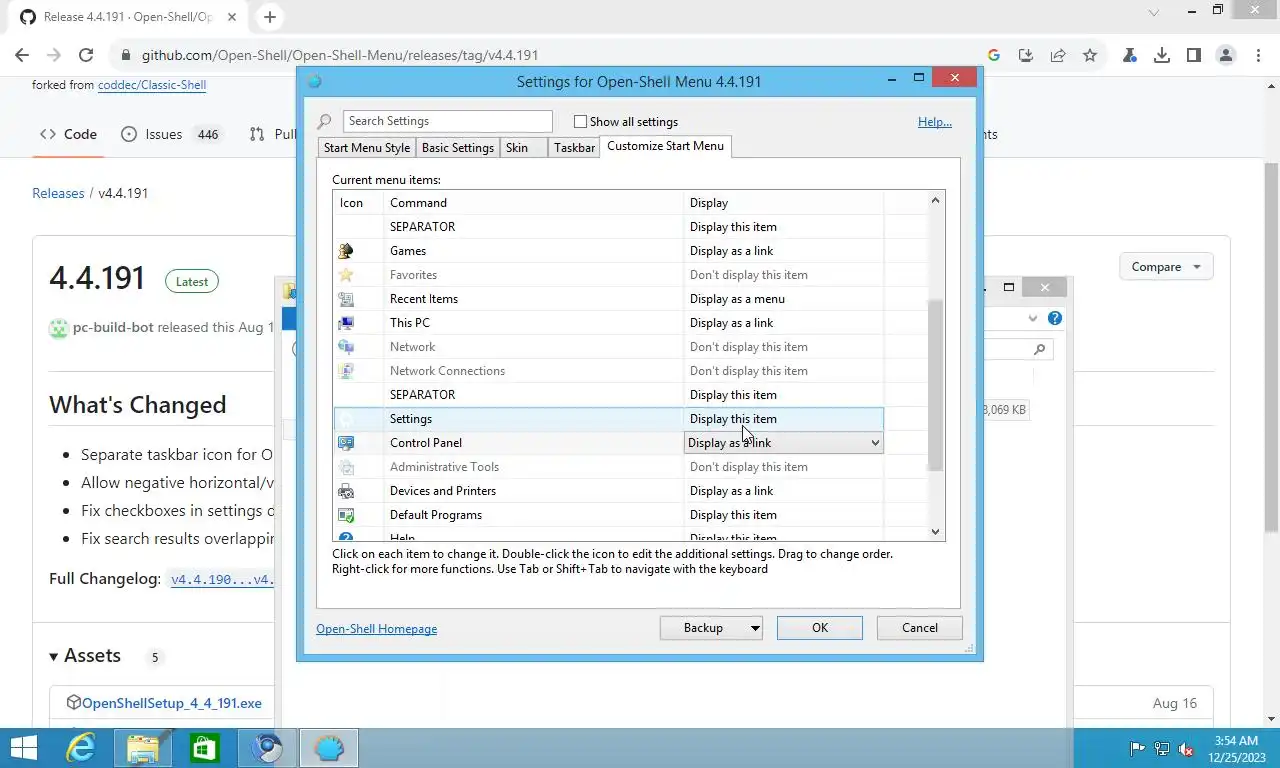Viewport: 1280px width, 768px height.
Task: Select the Settings row in menu items
Action: click(x=608, y=419)
